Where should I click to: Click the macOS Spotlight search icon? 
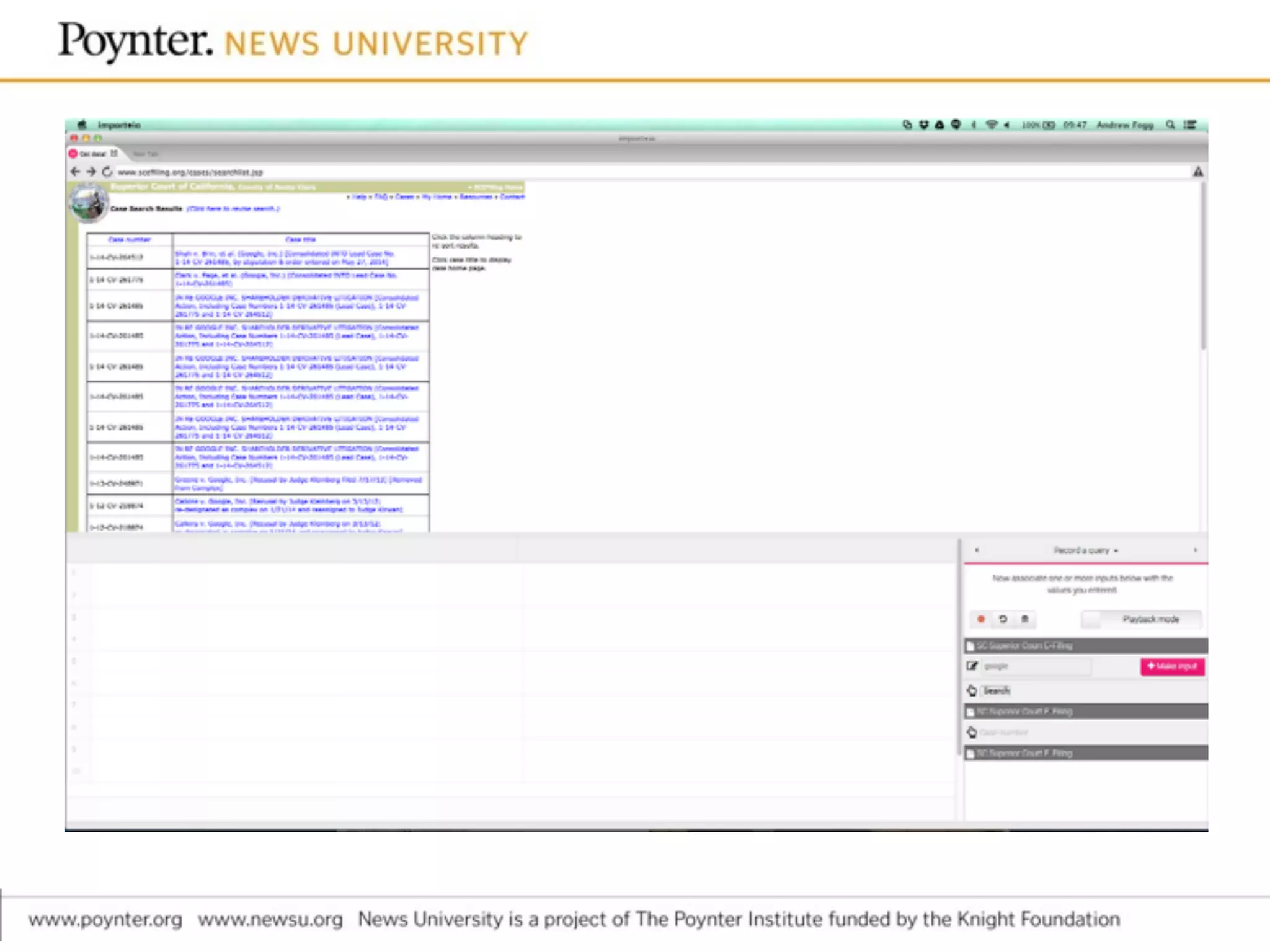[1170, 125]
